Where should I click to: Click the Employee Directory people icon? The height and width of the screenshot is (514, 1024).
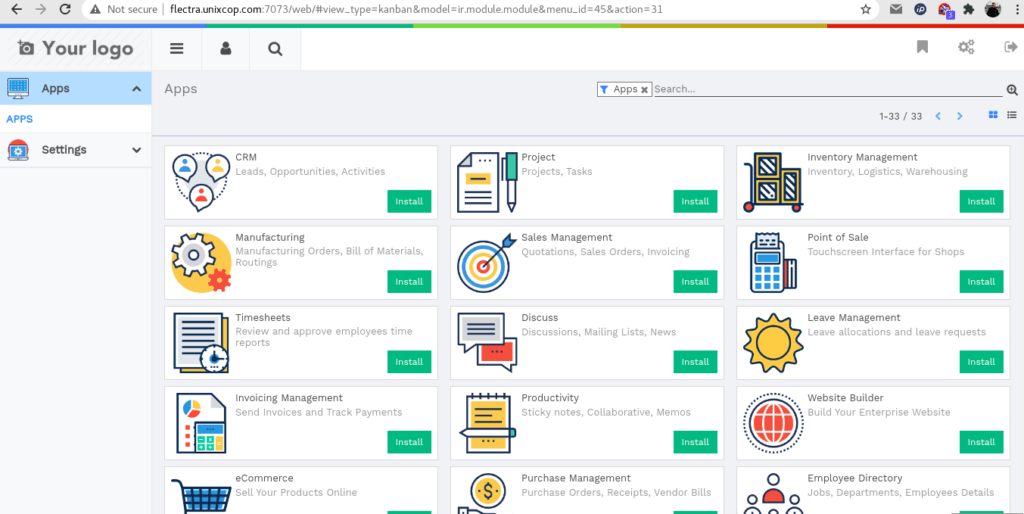[773, 494]
